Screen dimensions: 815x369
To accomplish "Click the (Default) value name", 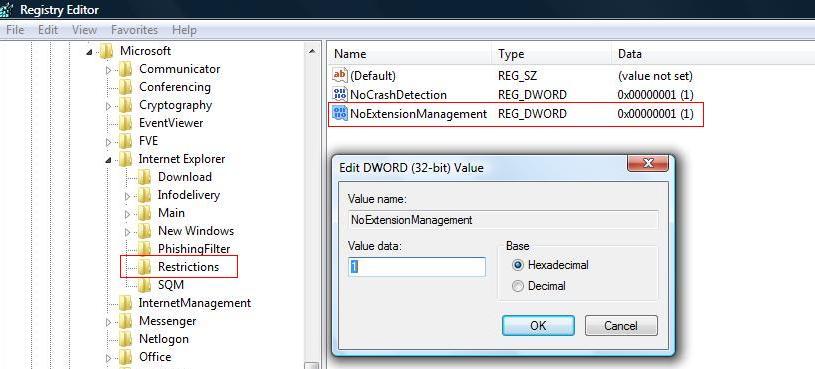I will point(373,76).
